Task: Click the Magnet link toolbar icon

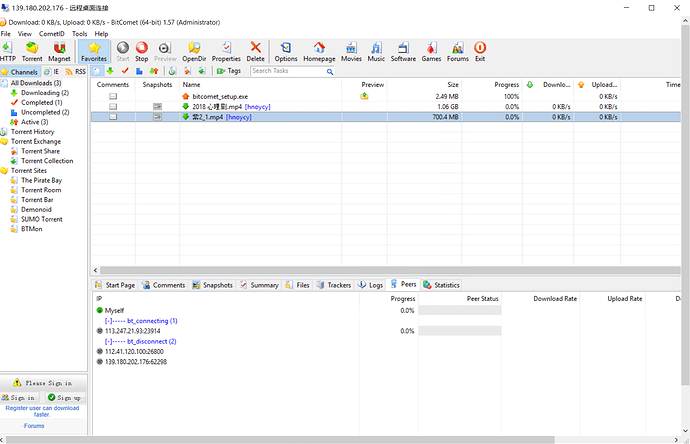Action: point(60,51)
